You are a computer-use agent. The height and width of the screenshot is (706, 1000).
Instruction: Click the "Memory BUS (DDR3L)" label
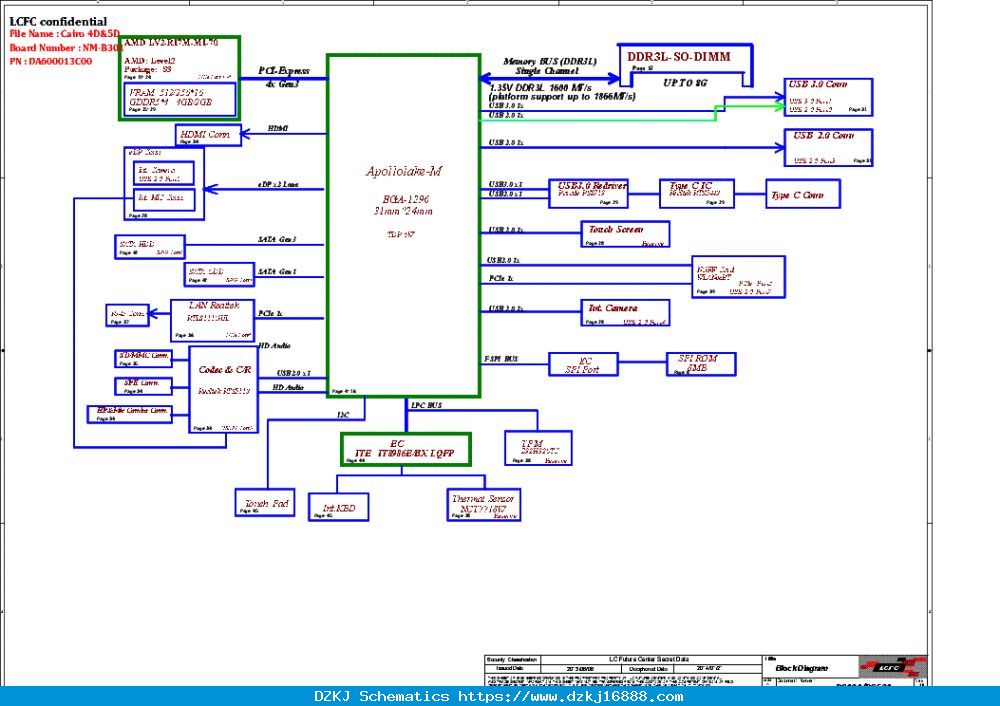click(x=550, y=61)
